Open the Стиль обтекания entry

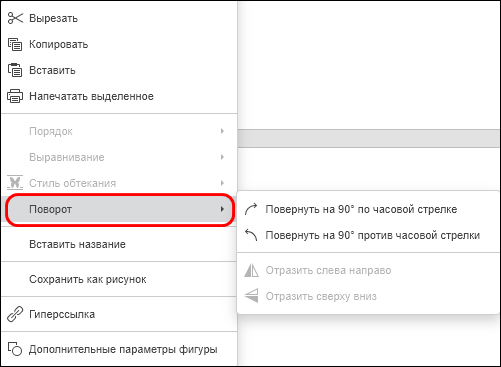click(119, 183)
